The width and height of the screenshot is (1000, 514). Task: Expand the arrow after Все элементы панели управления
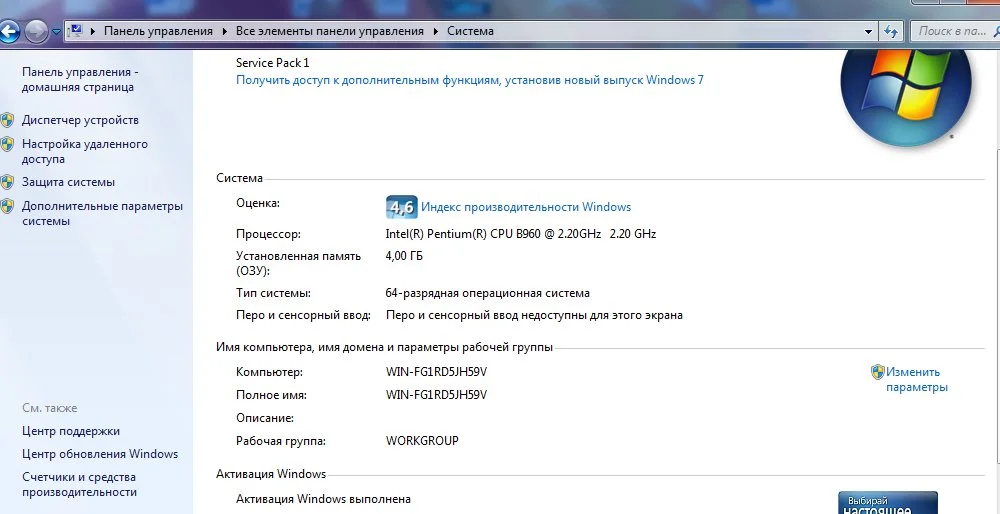[x=436, y=31]
